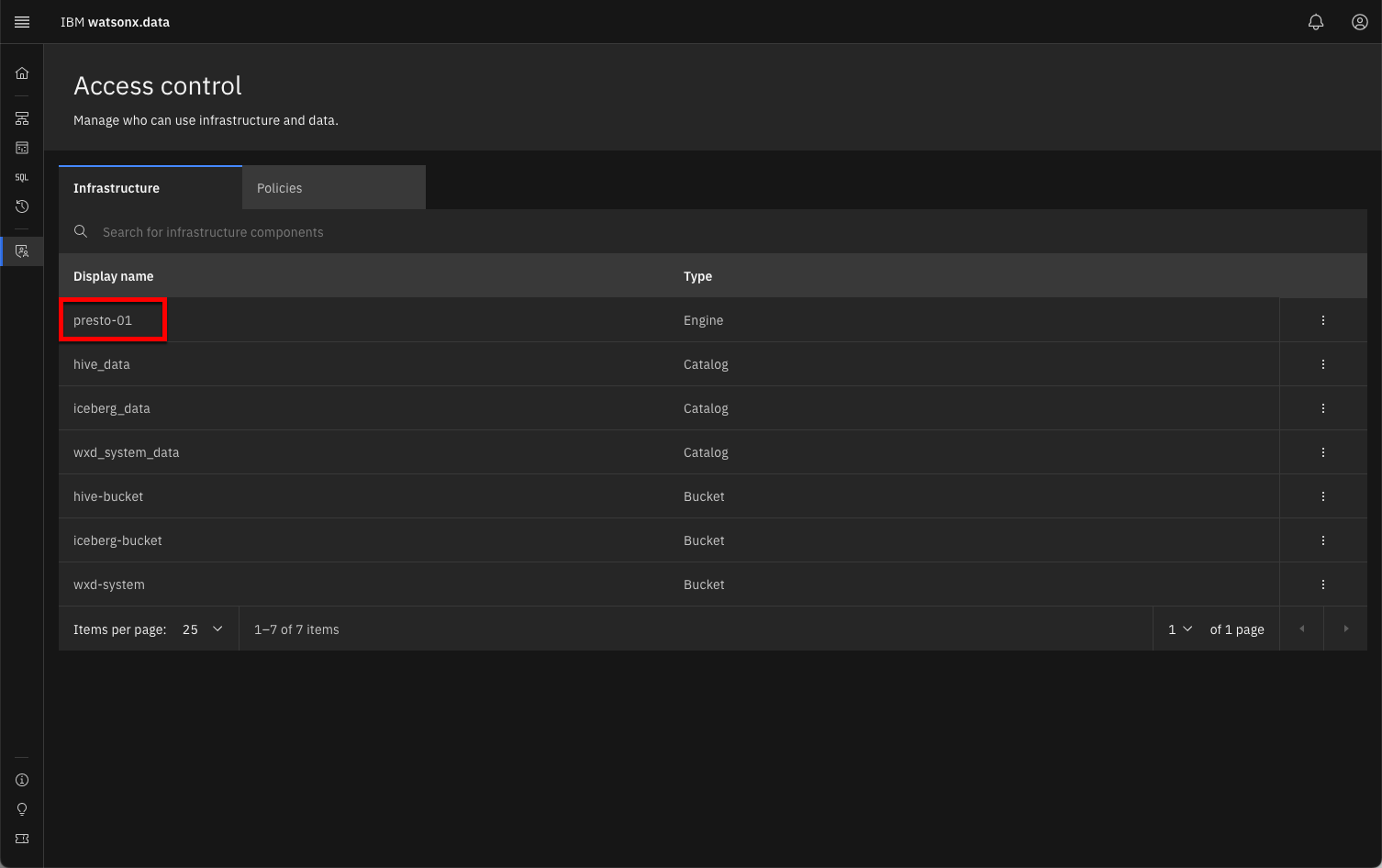This screenshot has width=1382, height=868.
Task: Open the user profile icon
Action: coord(1360,22)
